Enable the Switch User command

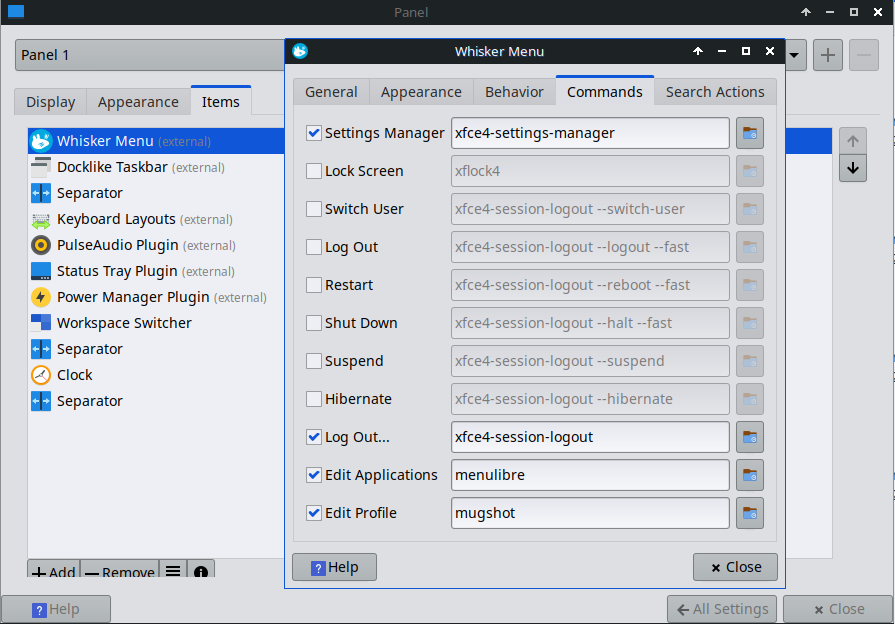point(314,209)
